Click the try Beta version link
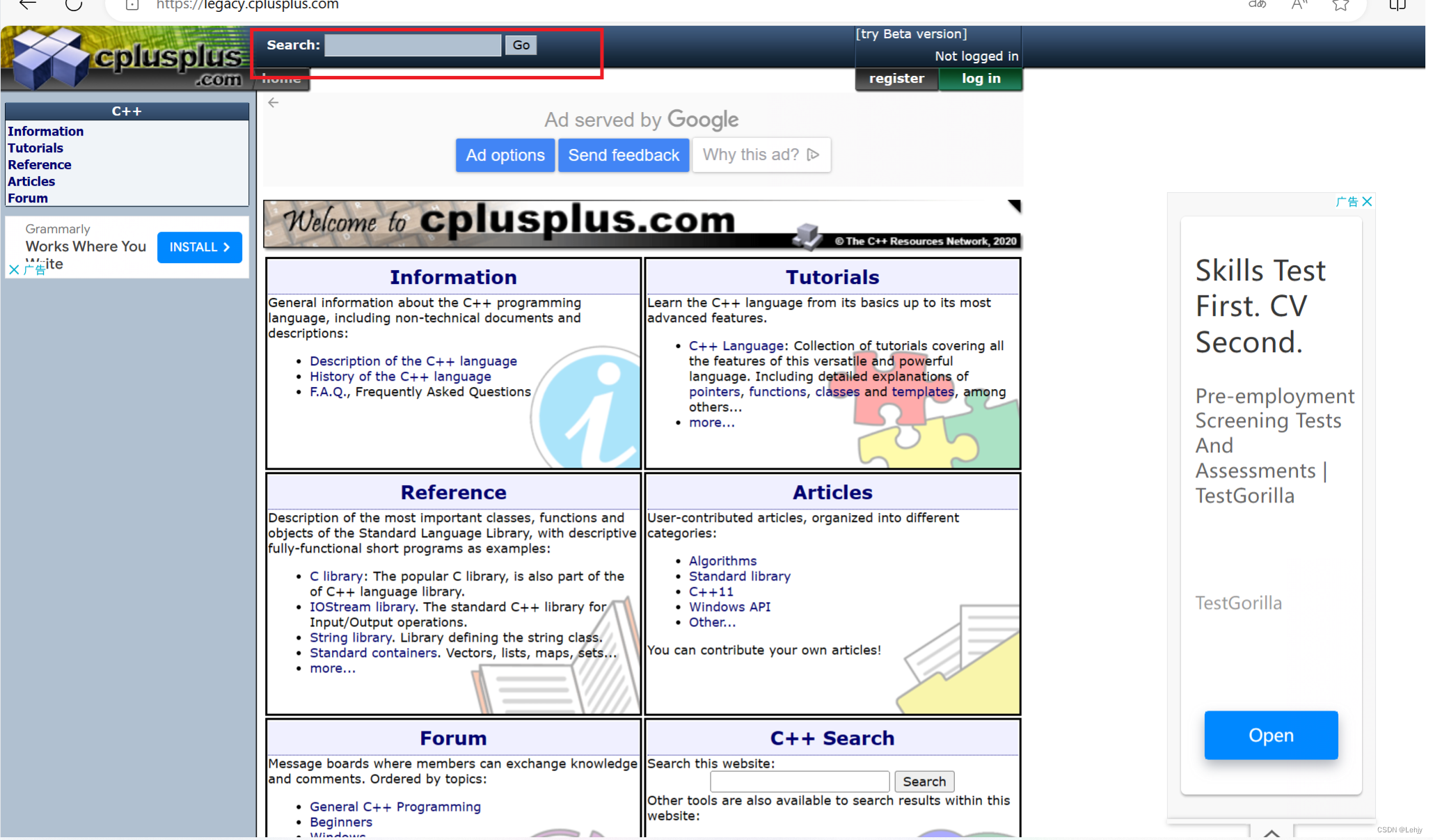 point(911,34)
